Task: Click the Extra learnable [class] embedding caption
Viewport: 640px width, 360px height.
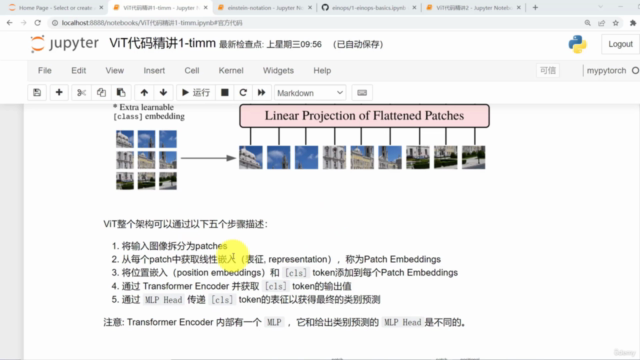Action: tap(149, 112)
